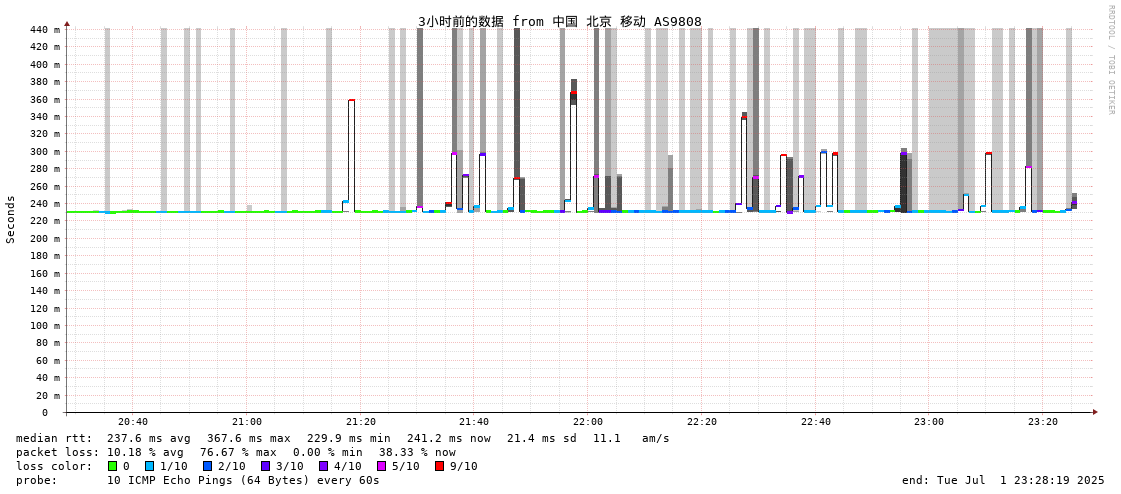Click the 0.00 % min packet loss value

pos(328,453)
